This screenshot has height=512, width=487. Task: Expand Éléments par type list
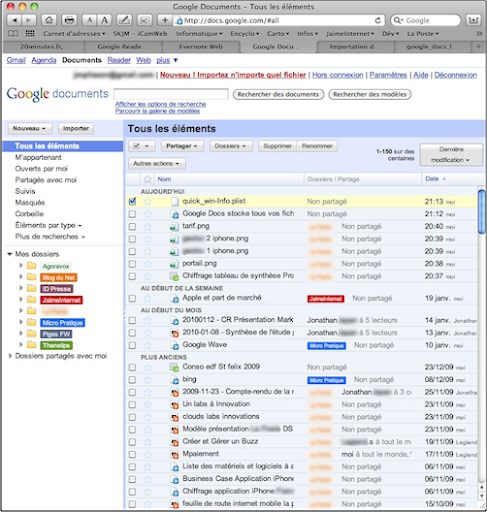48,225
